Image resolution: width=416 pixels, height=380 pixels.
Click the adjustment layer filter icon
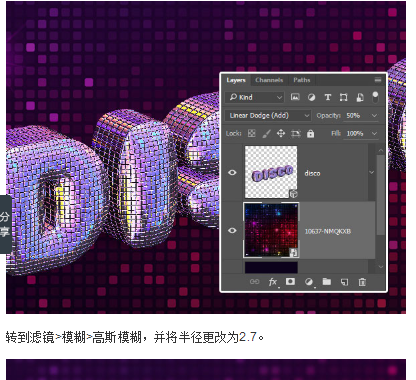click(x=311, y=97)
